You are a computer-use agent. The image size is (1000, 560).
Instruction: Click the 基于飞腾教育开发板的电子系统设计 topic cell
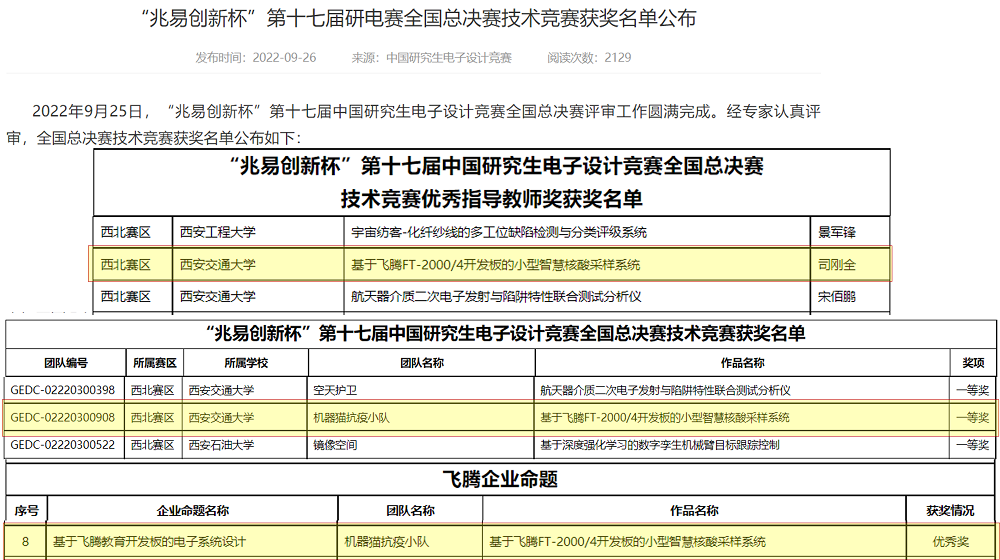coord(150,541)
